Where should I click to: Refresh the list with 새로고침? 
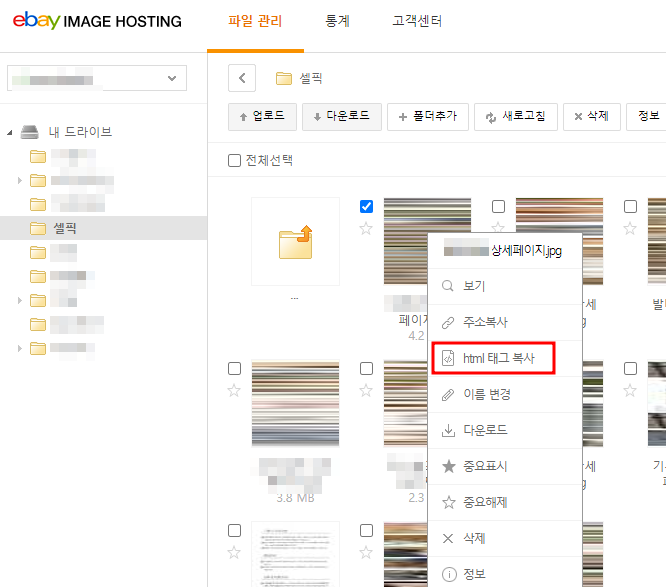click(x=516, y=116)
